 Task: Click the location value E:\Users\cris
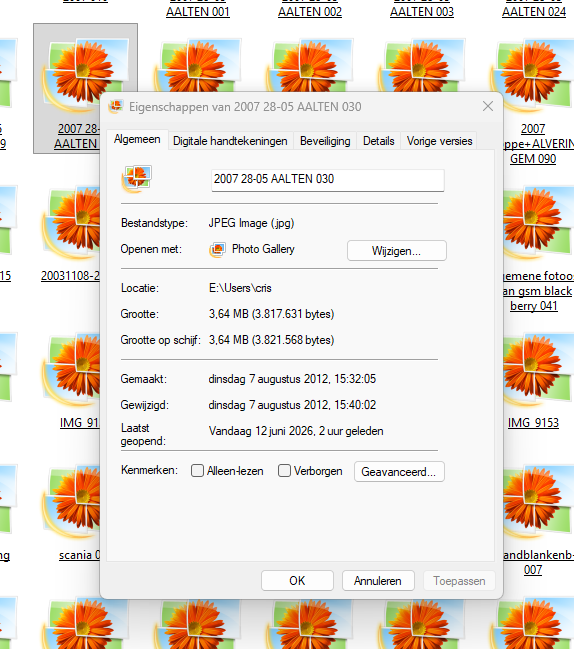pyautogui.click(x=240, y=288)
